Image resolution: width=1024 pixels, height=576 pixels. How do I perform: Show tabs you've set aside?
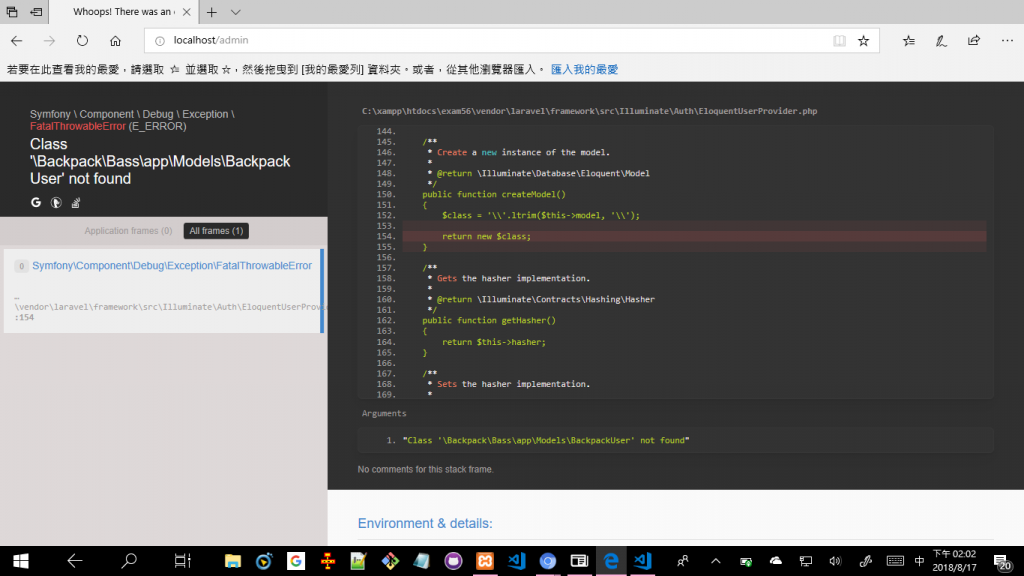12,12
